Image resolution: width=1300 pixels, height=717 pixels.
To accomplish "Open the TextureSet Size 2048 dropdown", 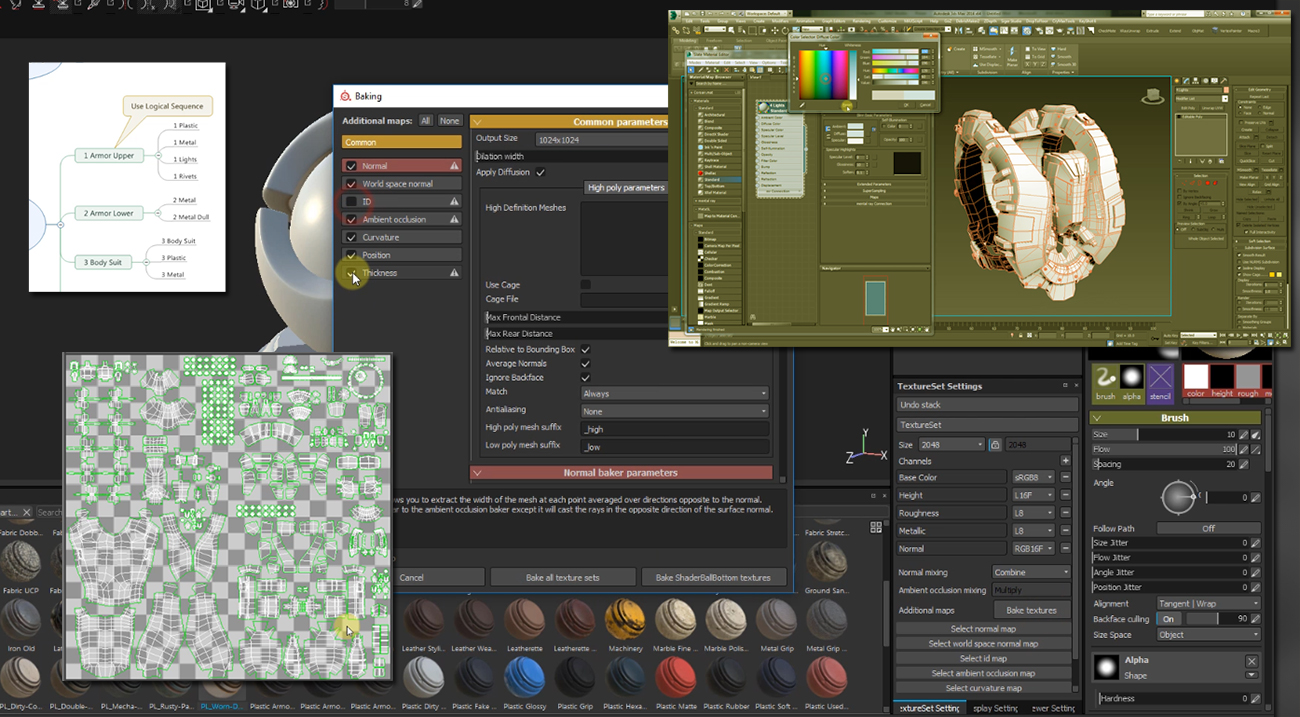I will (951, 445).
